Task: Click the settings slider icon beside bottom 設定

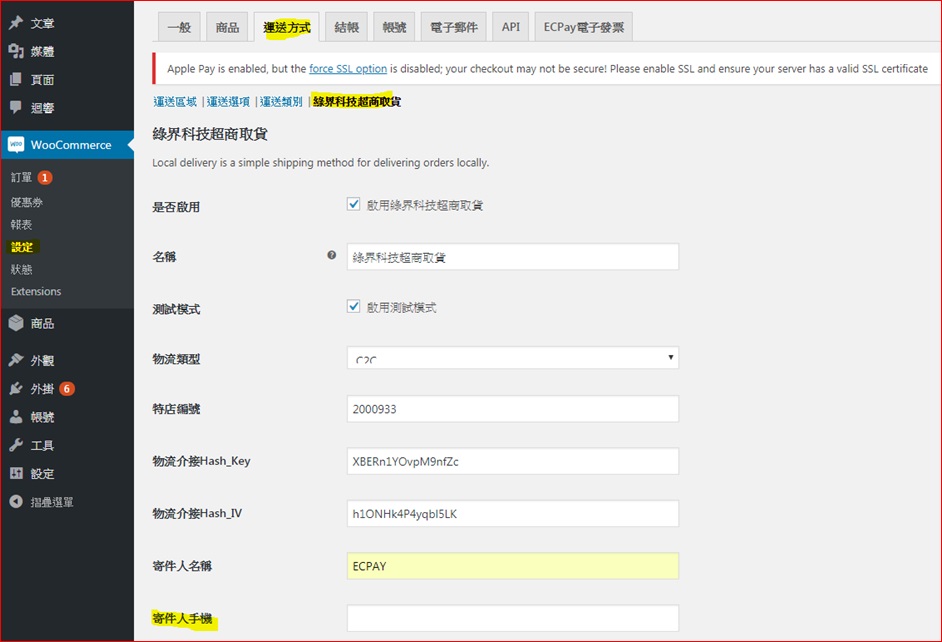Action: 16,473
